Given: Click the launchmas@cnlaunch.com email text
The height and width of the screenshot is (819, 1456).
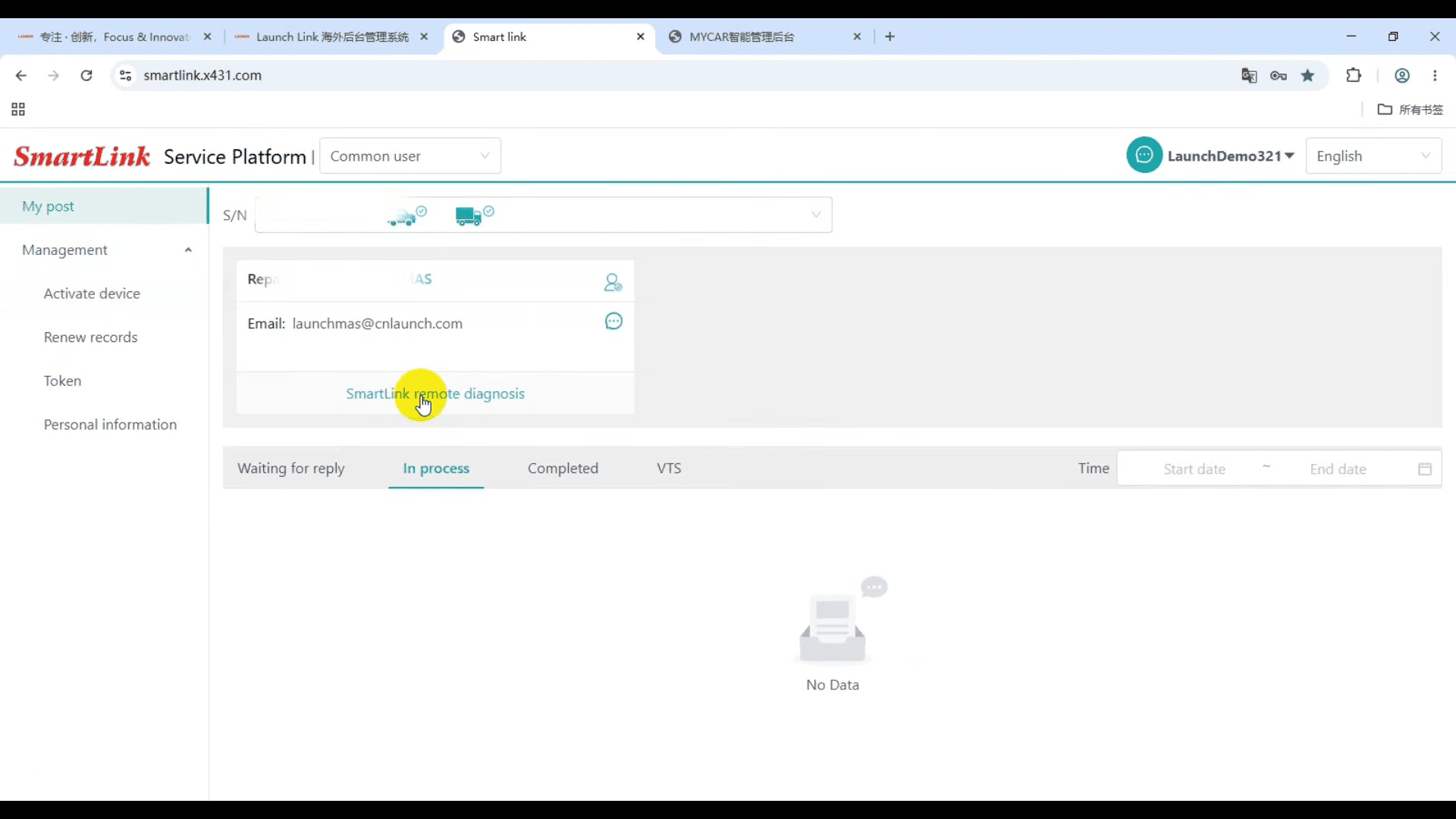Looking at the screenshot, I should pyautogui.click(x=377, y=324).
